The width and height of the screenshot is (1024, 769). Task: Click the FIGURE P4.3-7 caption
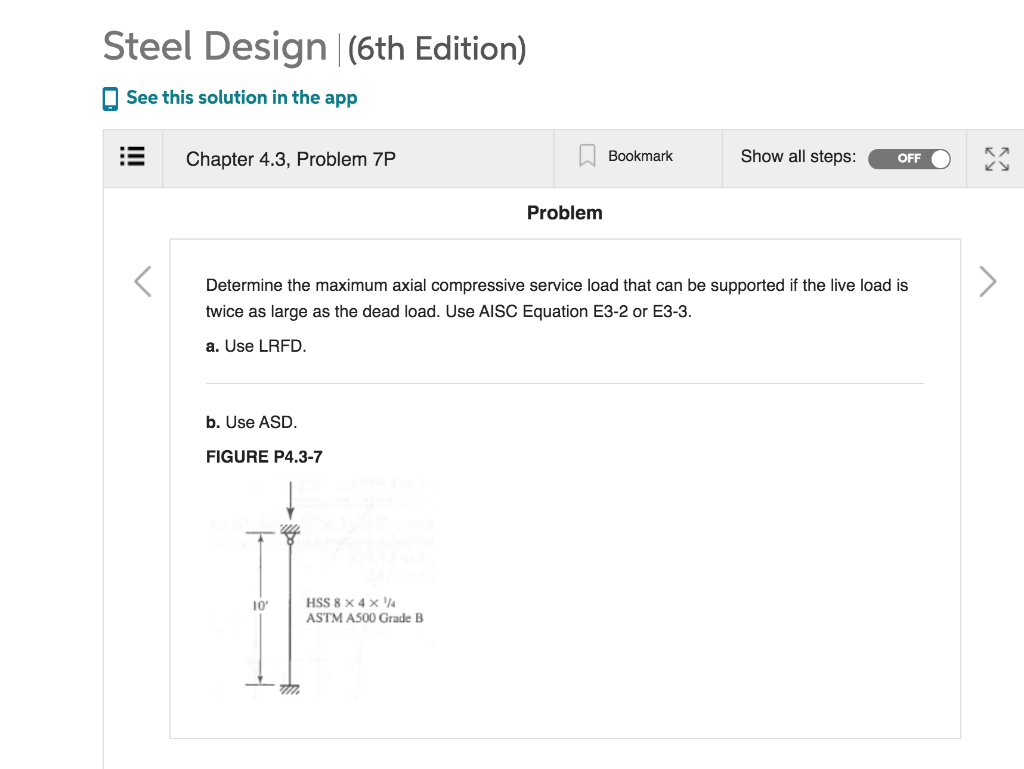point(264,457)
